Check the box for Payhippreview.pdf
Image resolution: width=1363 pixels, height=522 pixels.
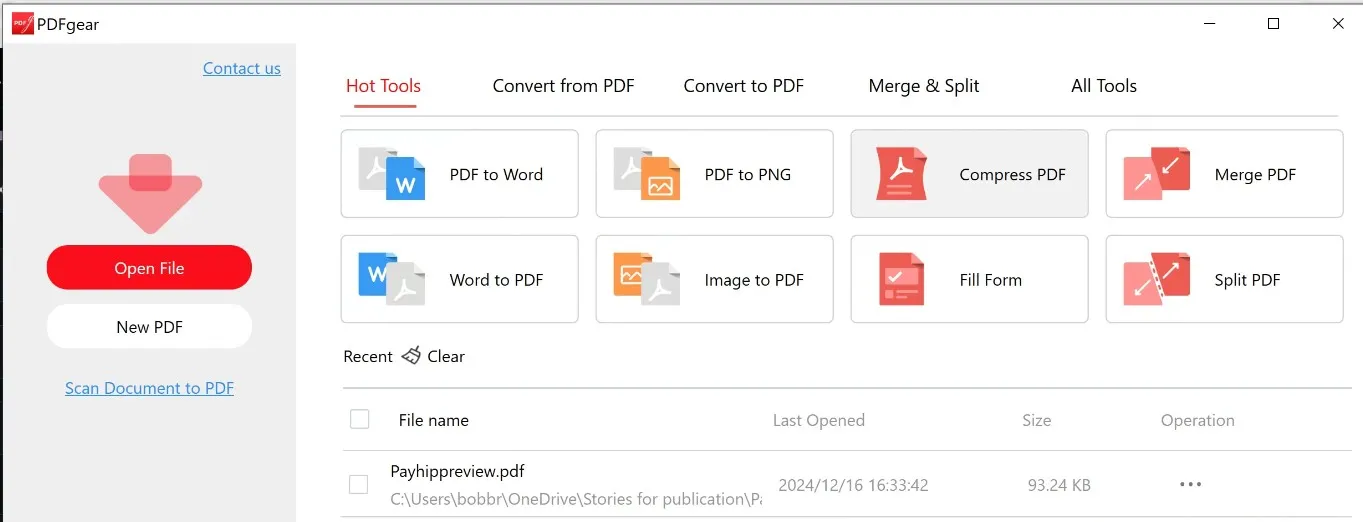coord(358,485)
